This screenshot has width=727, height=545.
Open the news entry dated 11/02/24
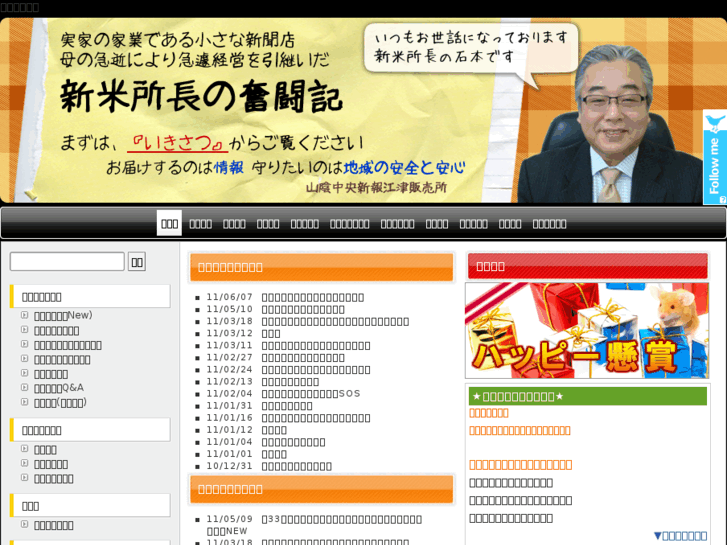(316, 370)
